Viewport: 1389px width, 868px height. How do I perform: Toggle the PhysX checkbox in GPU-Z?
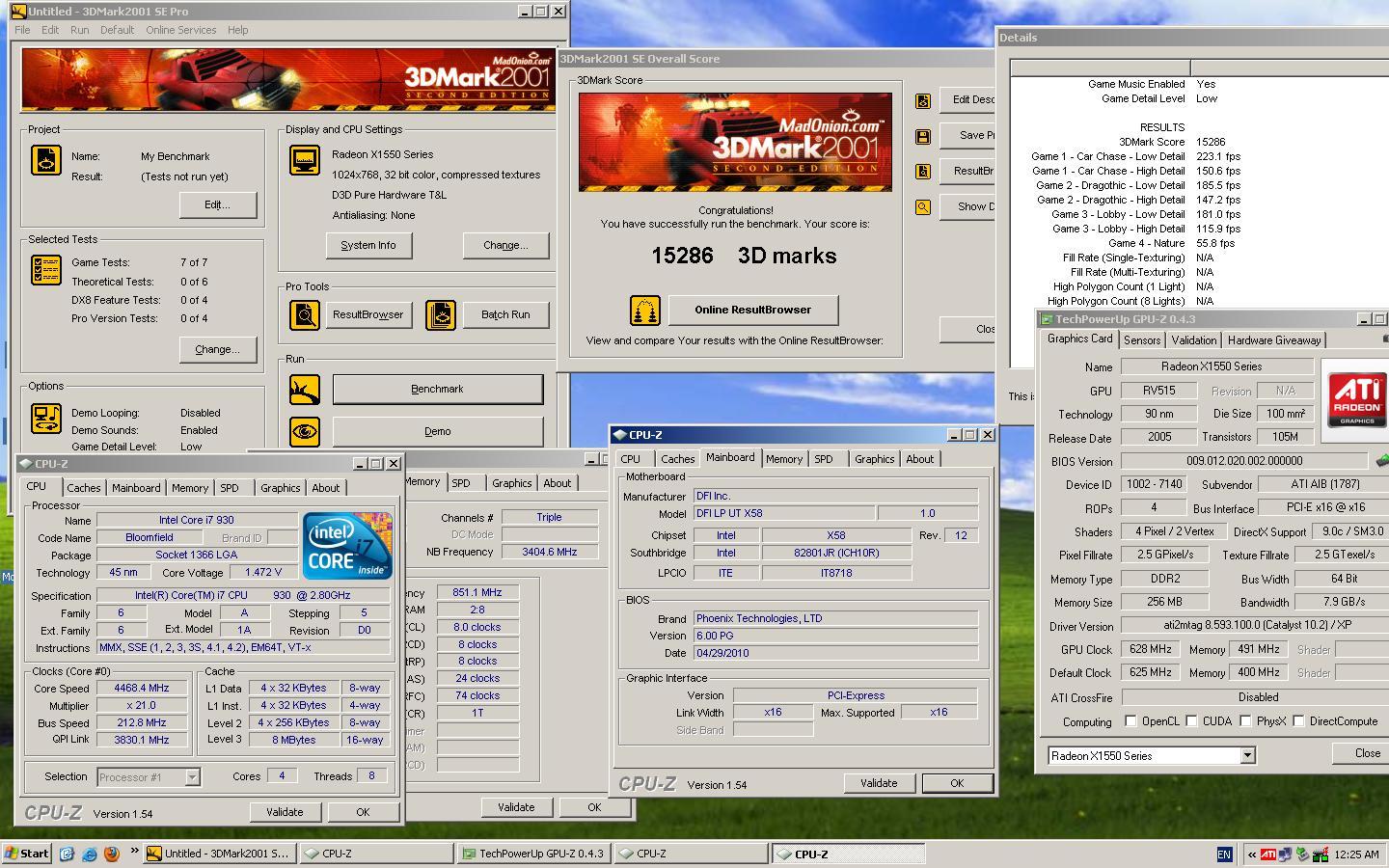pyautogui.click(x=1245, y=720)
